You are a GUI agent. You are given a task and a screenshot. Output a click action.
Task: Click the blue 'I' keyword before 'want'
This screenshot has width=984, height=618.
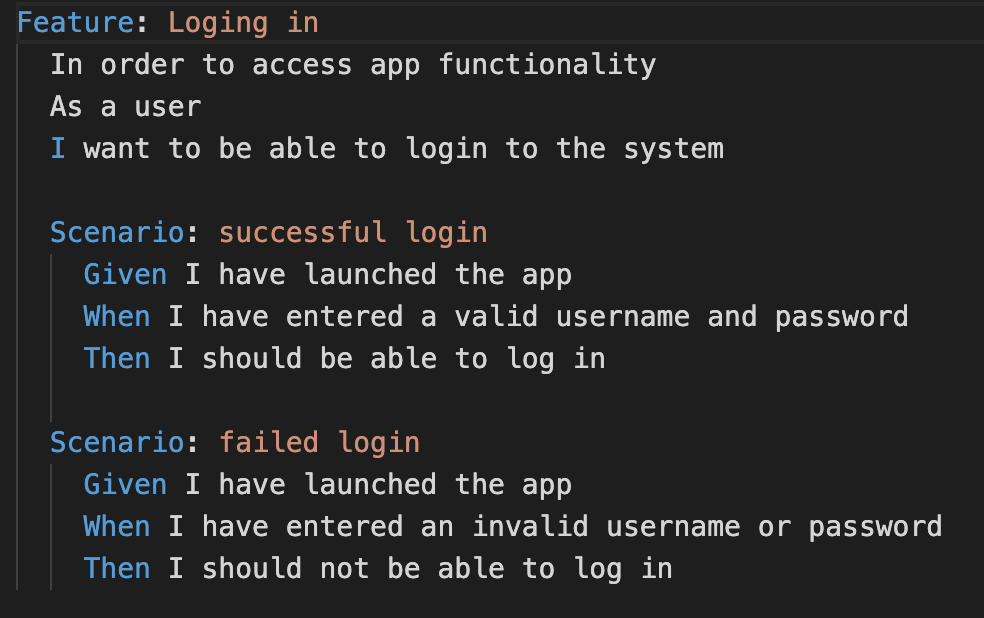(x=58, y=149)
